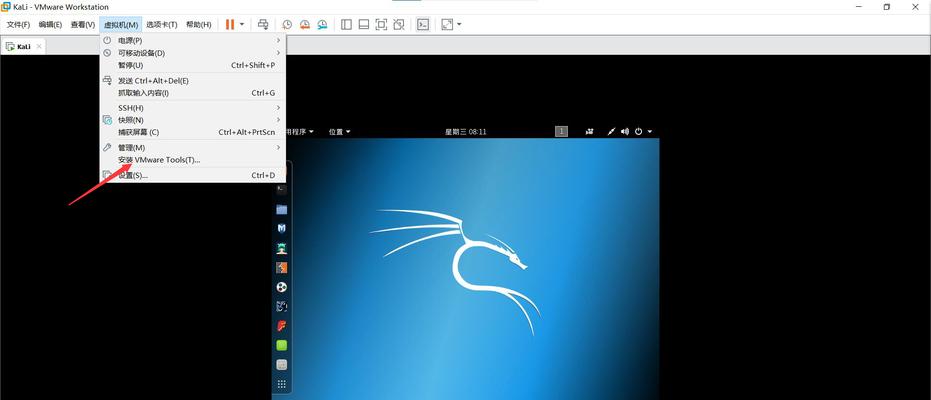Screen dimensions: 931x400
Task: Expand the 快照(N) submenu
Action: coord(192,120)
